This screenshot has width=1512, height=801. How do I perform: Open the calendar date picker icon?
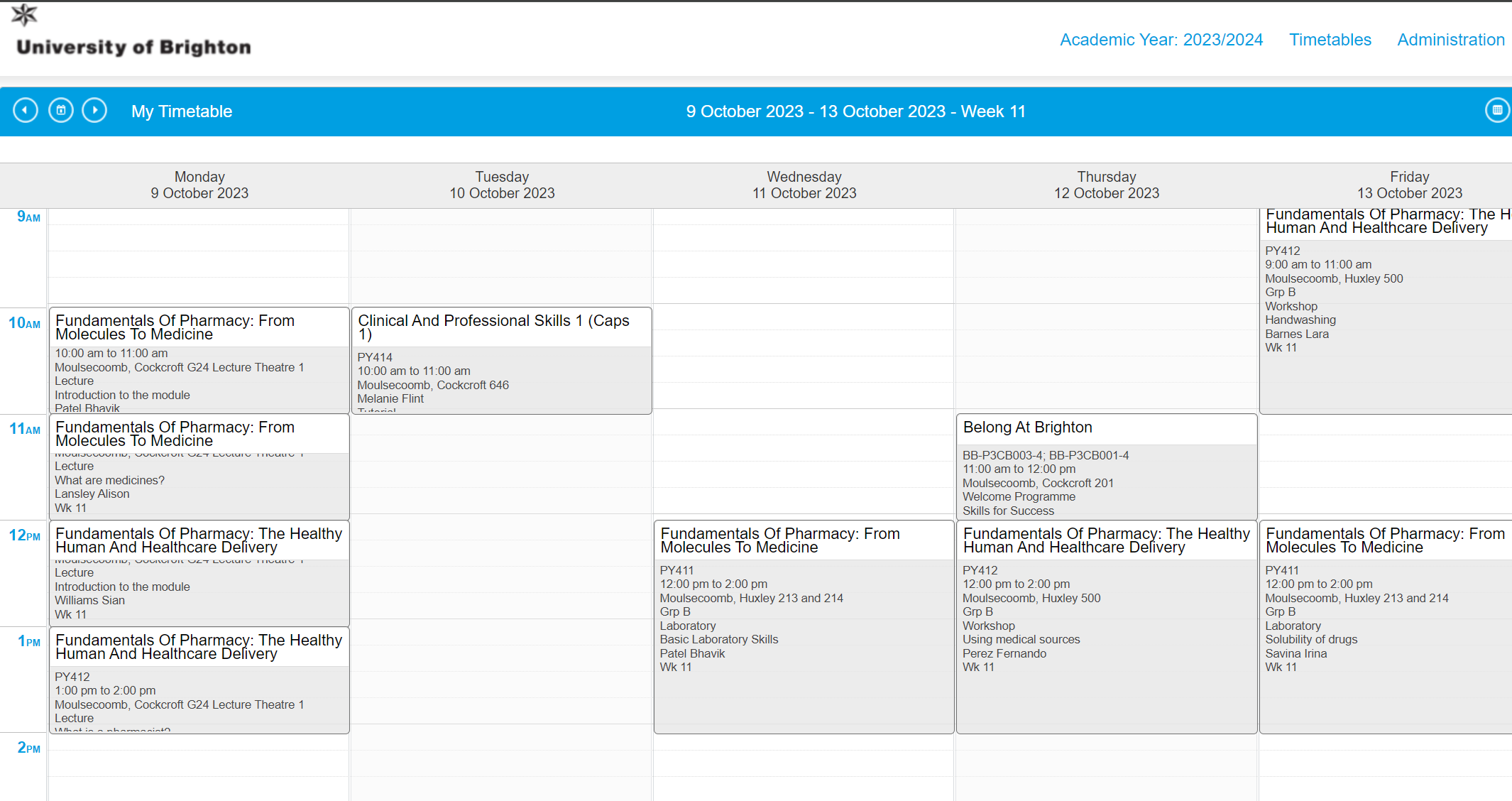(61, 111)
